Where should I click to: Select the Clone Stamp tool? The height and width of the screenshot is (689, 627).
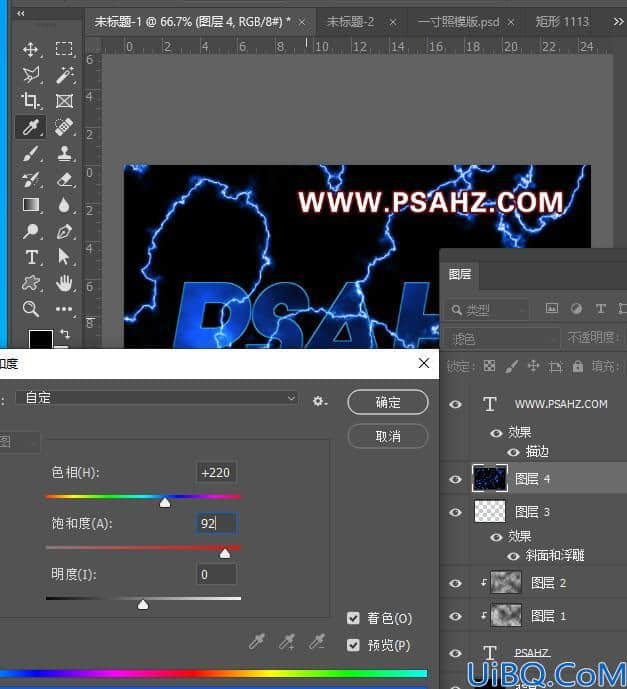coord(64,154)
